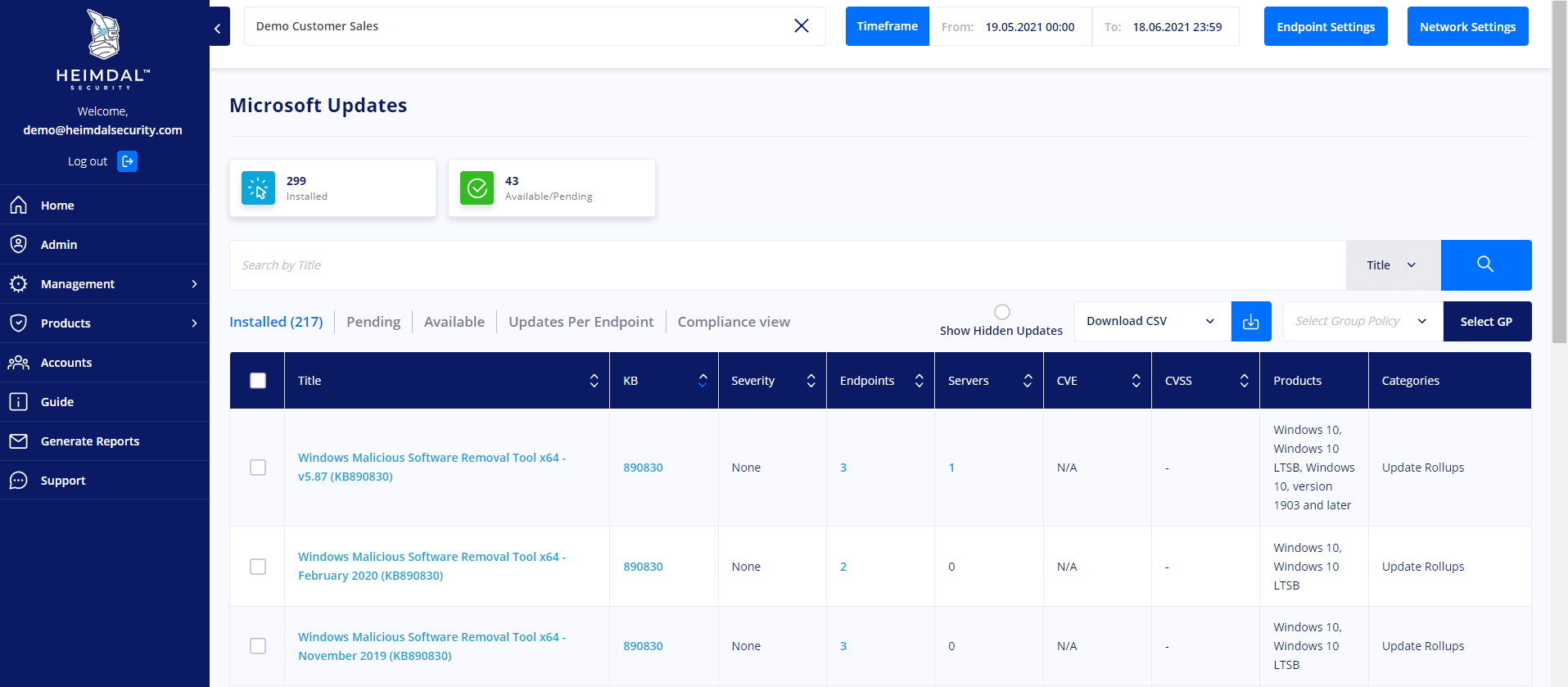Viewport: 1568px width, 687px height.
Task: Click the Generate Reports envelope icon
Action: pos(19,441)
